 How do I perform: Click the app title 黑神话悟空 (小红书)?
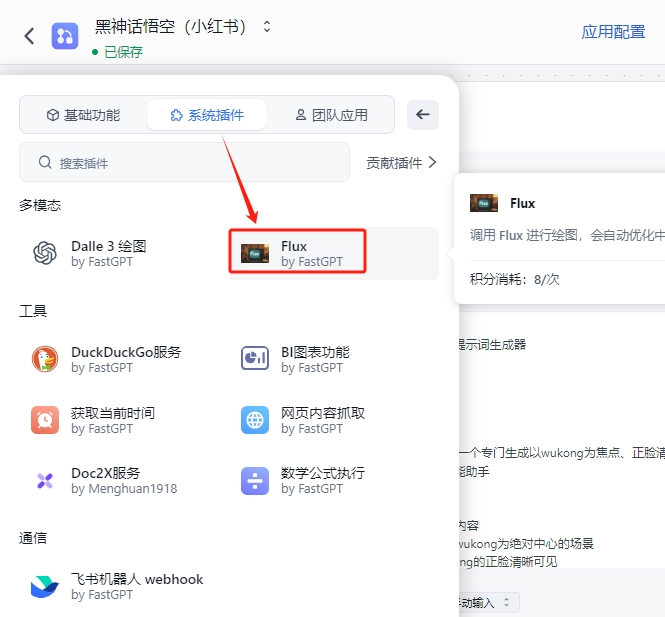170,27
